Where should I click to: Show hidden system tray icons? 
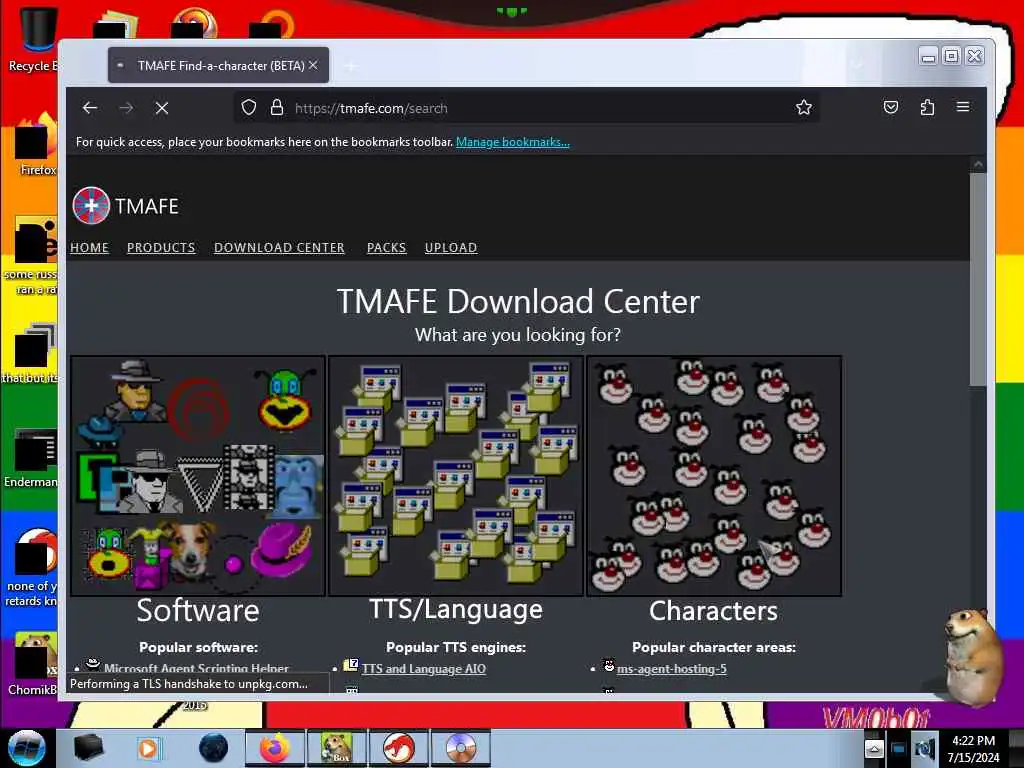[874, 749]
